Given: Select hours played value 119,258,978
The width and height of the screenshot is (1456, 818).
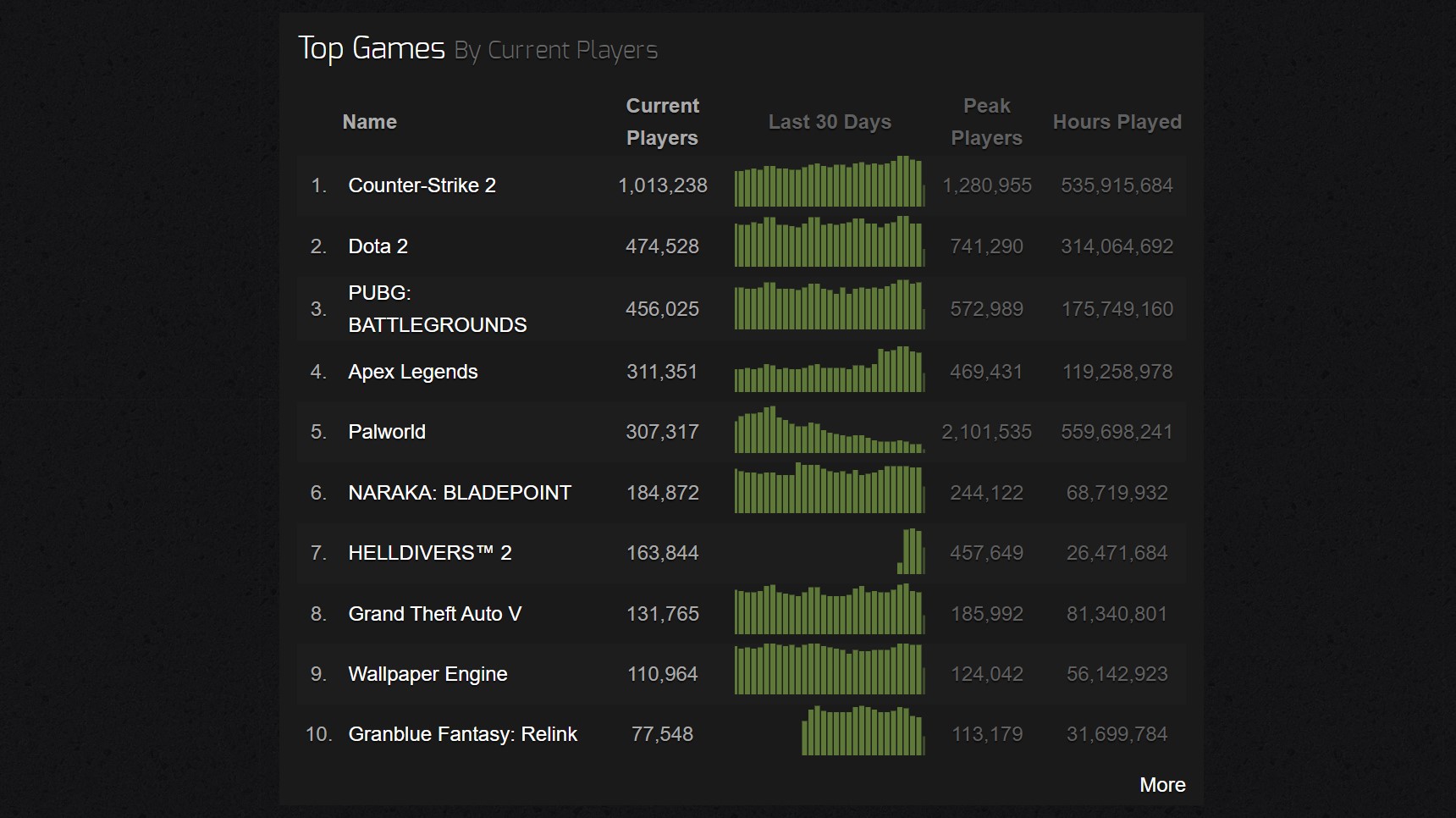Looking at the screenshot, I should [1117, 372].
